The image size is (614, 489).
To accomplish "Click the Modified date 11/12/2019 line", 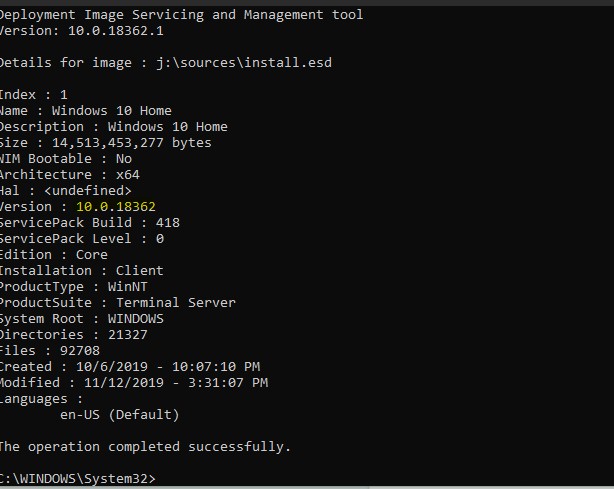I will 134,383.
